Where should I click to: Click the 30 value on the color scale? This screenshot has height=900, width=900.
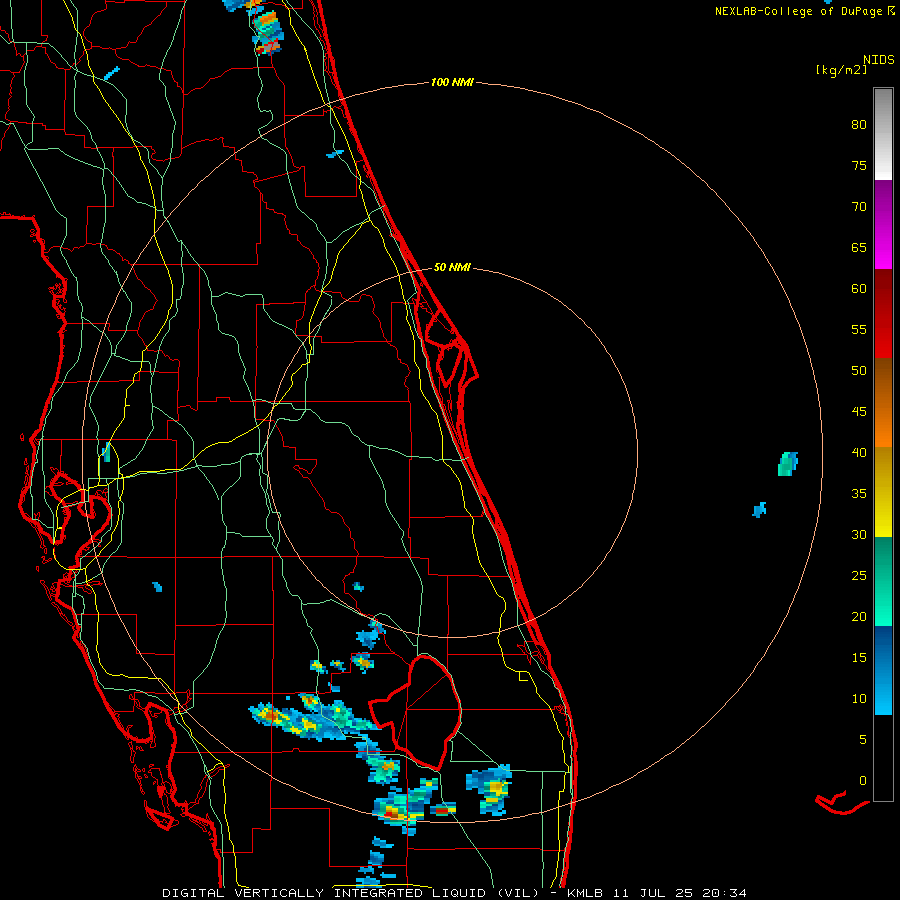(859, 535)
